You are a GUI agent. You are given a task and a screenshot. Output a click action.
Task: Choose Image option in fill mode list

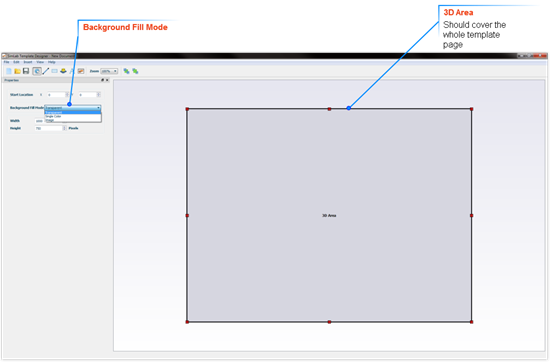pyautogui.click(x=50, y=120)
